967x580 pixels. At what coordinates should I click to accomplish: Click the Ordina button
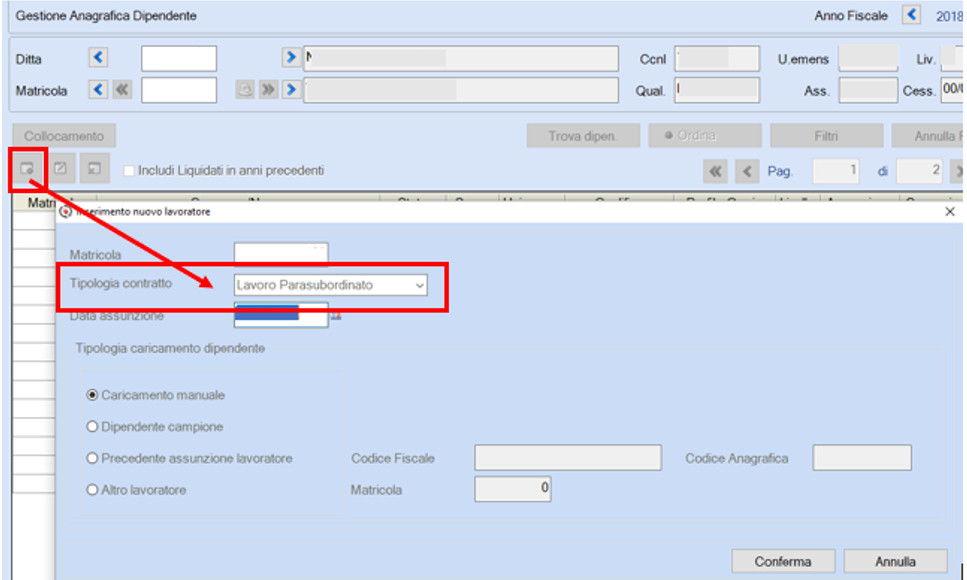coord(705,135)
